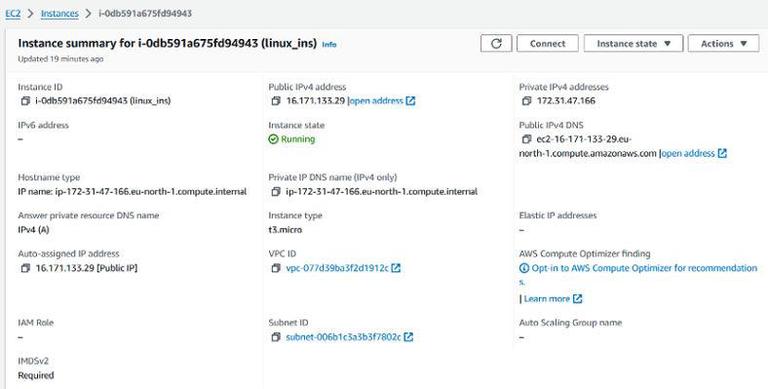Image resolution: width=768 pixels, height=389 pixels.
Task: Copy the VPC ID
Action: 276,268
